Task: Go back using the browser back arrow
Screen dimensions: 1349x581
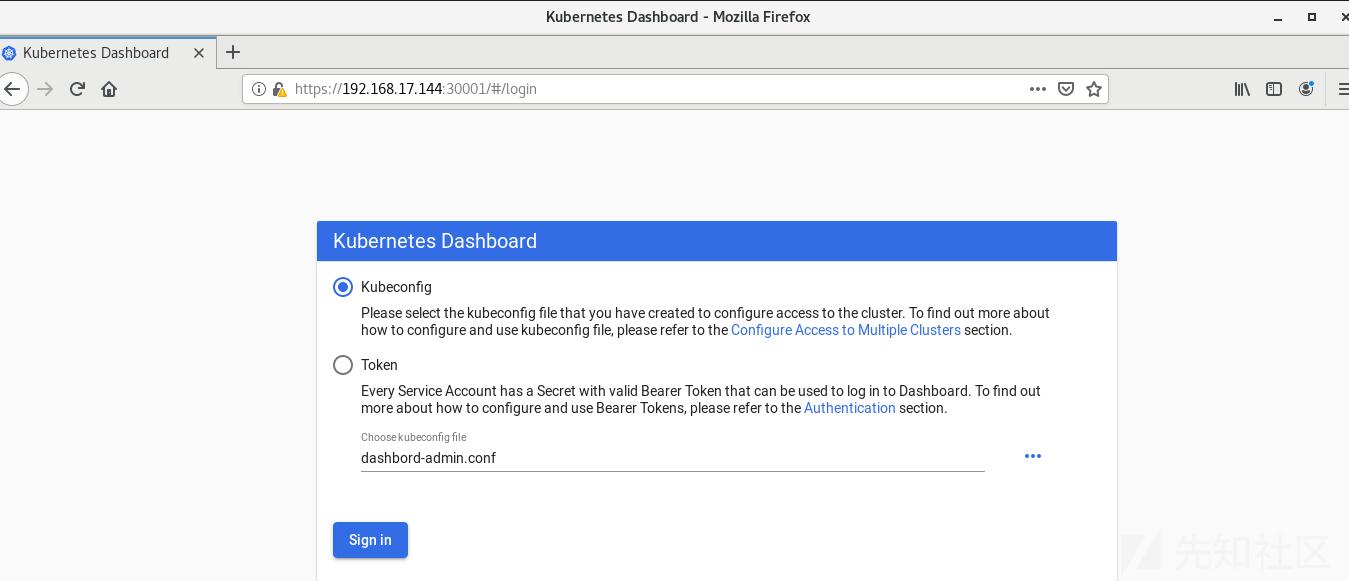Action: point(11,89)
